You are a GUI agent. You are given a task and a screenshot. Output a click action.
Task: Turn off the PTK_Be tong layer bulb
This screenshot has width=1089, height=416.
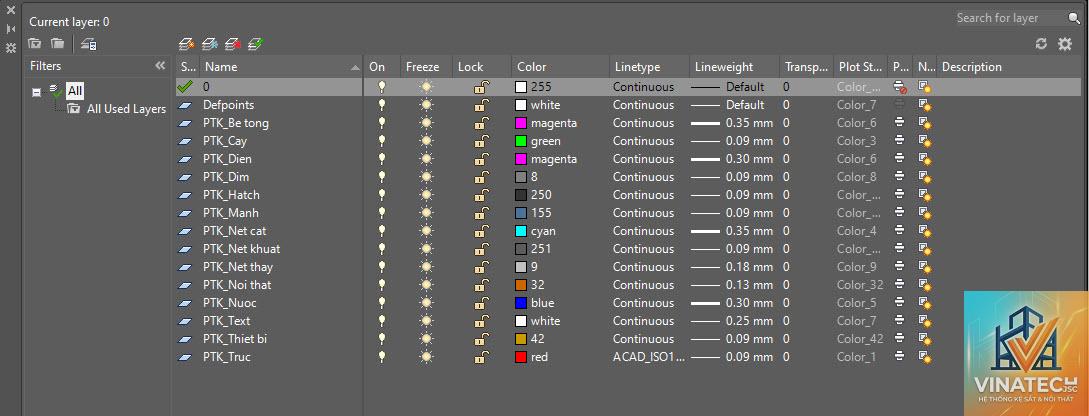[381, 123]
